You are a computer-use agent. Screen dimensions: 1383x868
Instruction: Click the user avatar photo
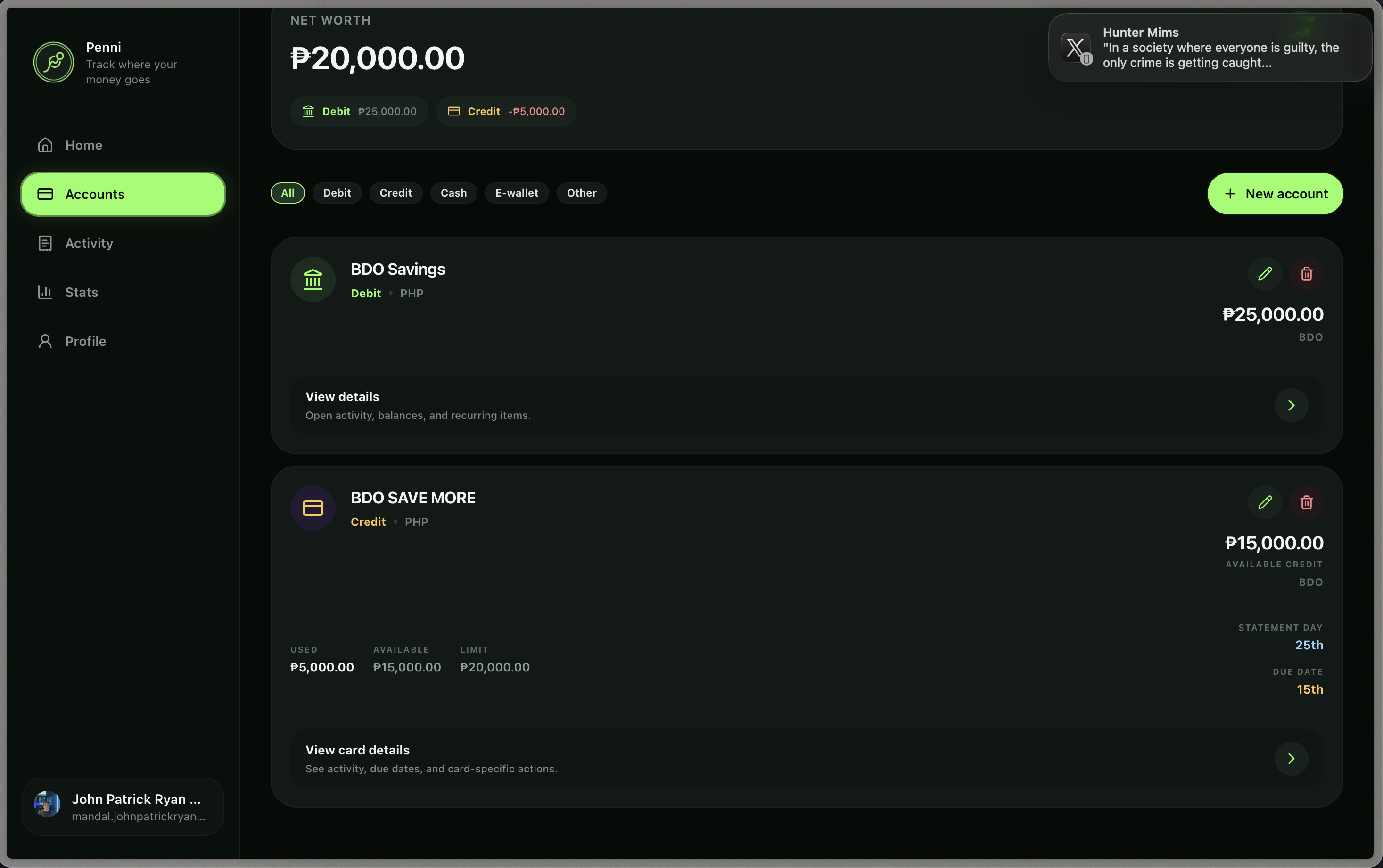47,804
